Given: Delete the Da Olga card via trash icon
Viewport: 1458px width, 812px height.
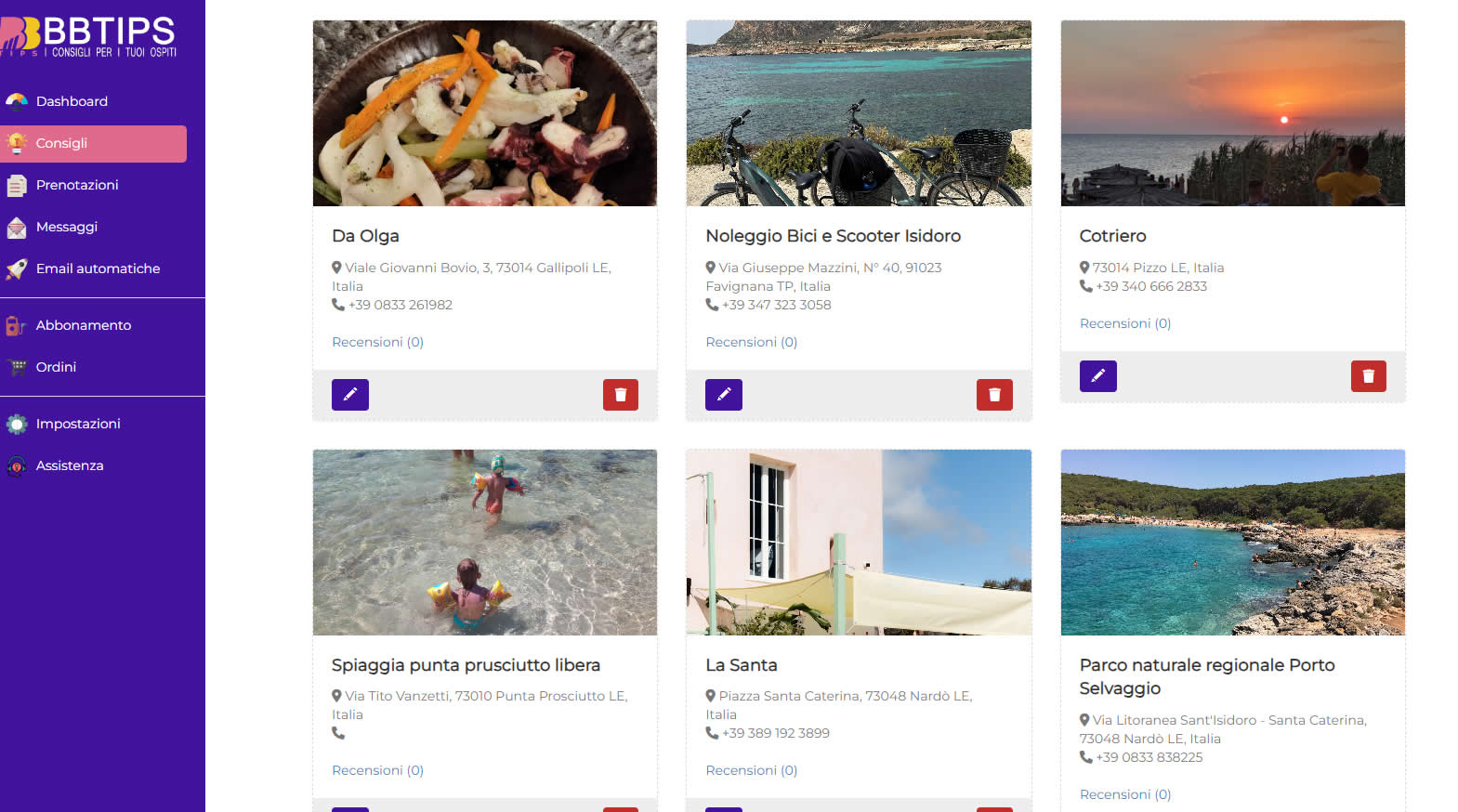Looking at the screenshot, I should [621, 395].
